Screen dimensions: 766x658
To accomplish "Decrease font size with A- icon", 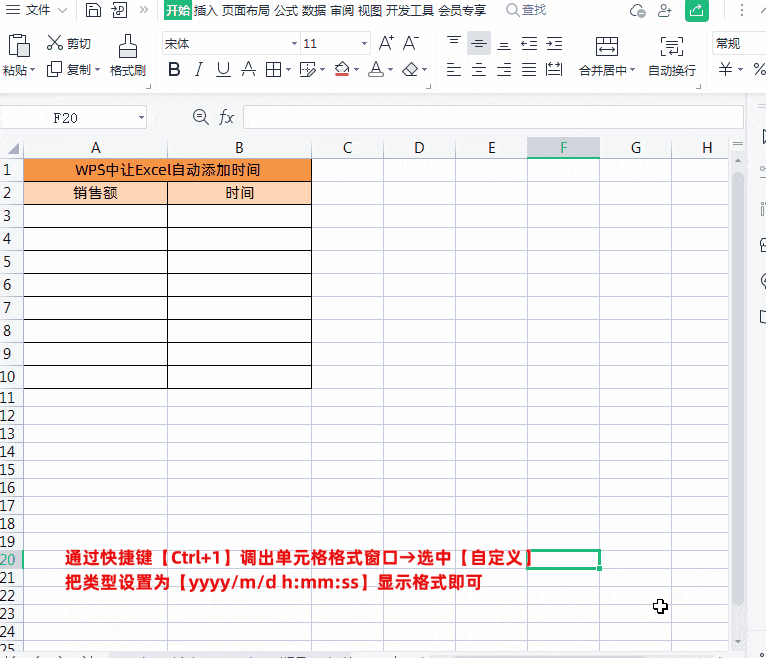I will [x=410, y=43].
